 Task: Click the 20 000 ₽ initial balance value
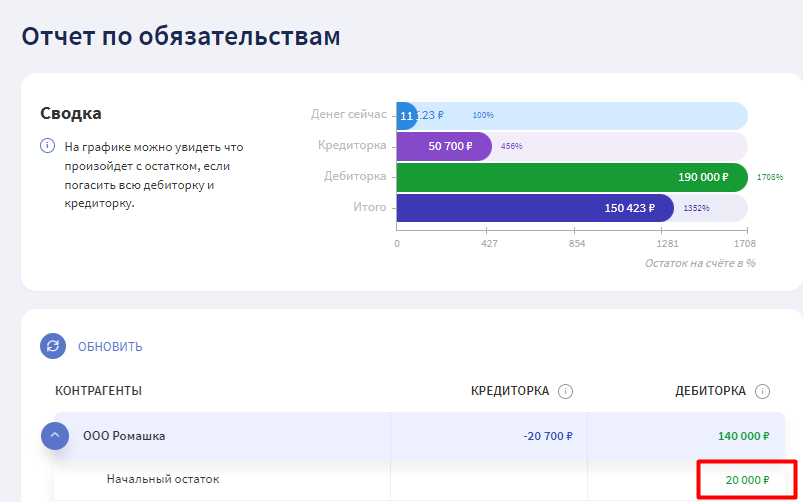tap(747, 480)
